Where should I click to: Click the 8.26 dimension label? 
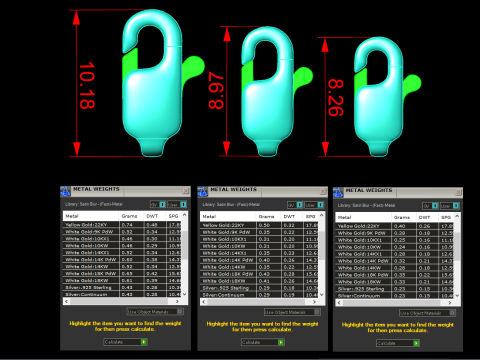click(335, 97)
